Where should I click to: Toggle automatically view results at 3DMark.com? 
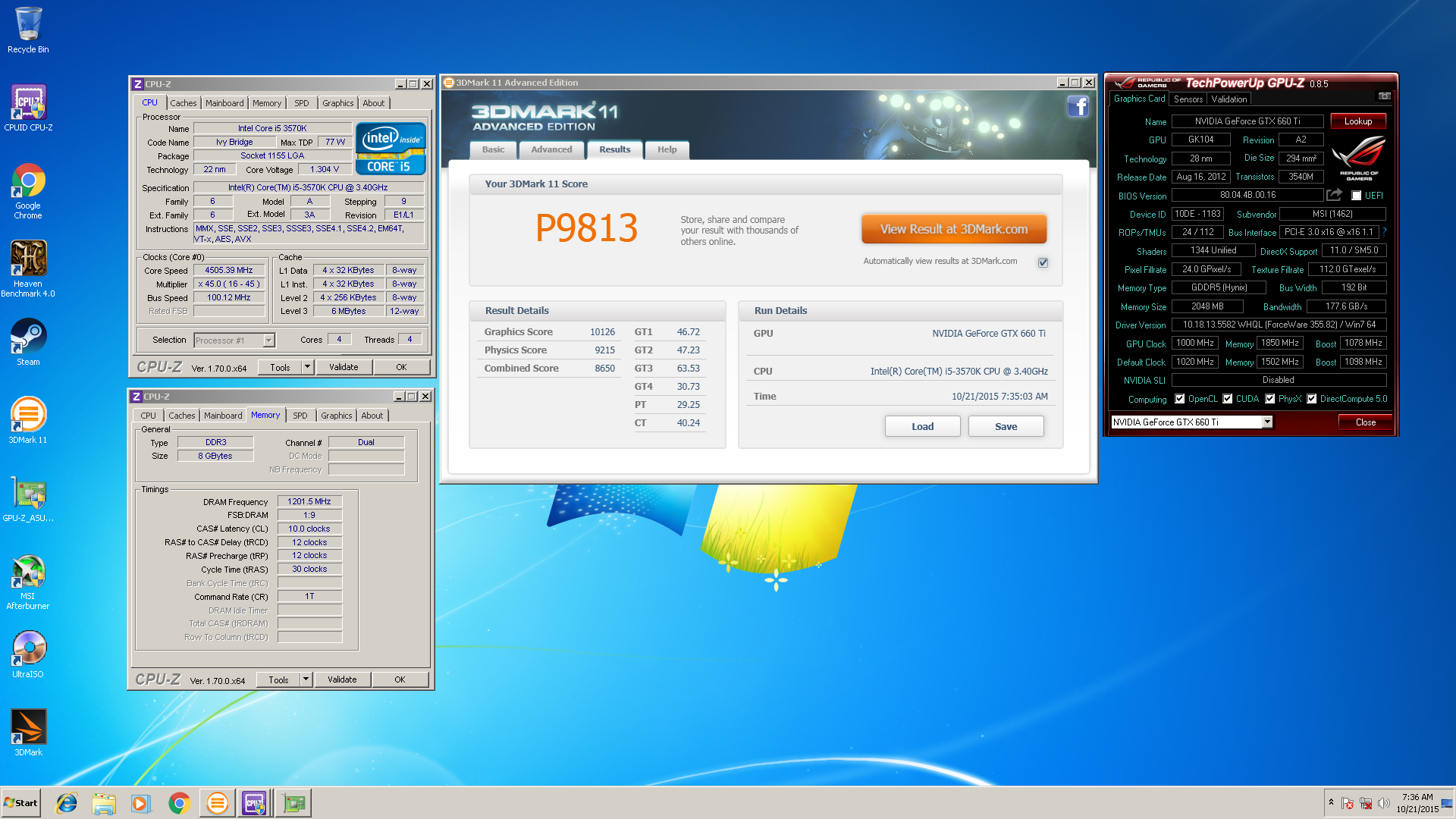click(x=1043, y=262)
